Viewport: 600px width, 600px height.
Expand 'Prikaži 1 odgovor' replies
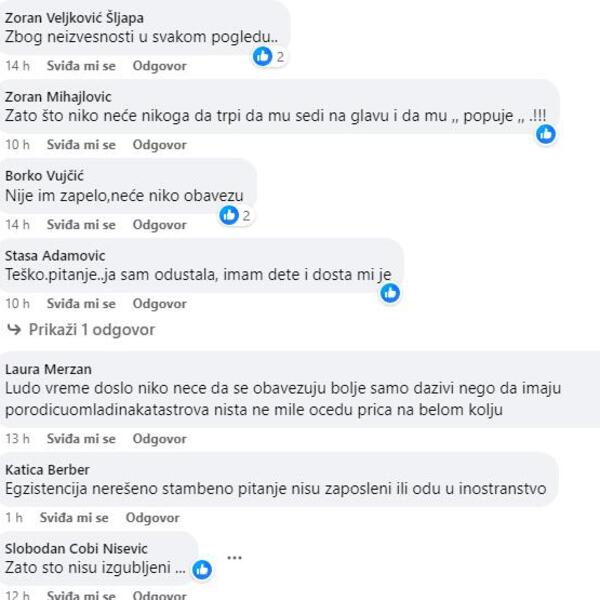(91, 329)
